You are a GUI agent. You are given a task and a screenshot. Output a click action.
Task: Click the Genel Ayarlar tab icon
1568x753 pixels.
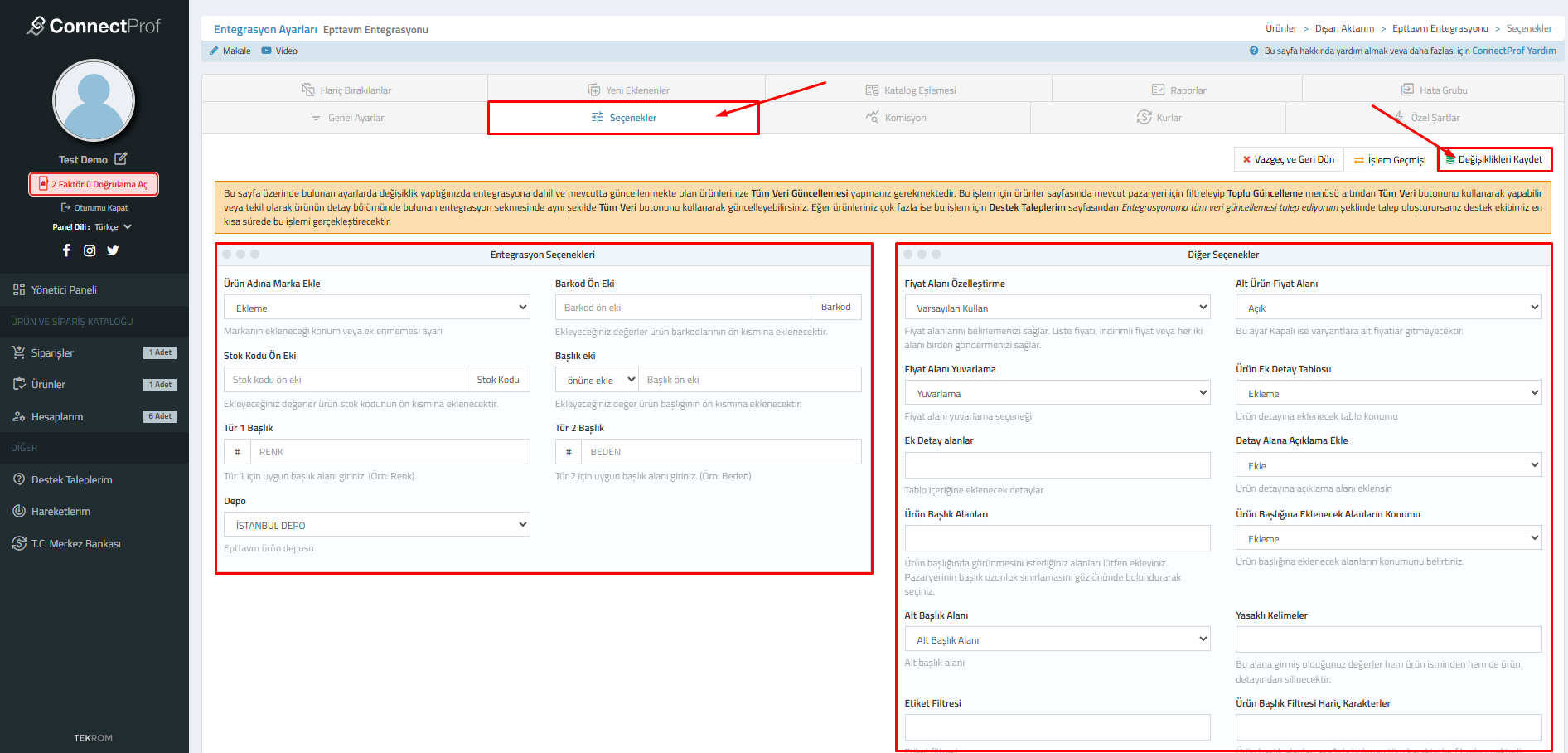316,117
